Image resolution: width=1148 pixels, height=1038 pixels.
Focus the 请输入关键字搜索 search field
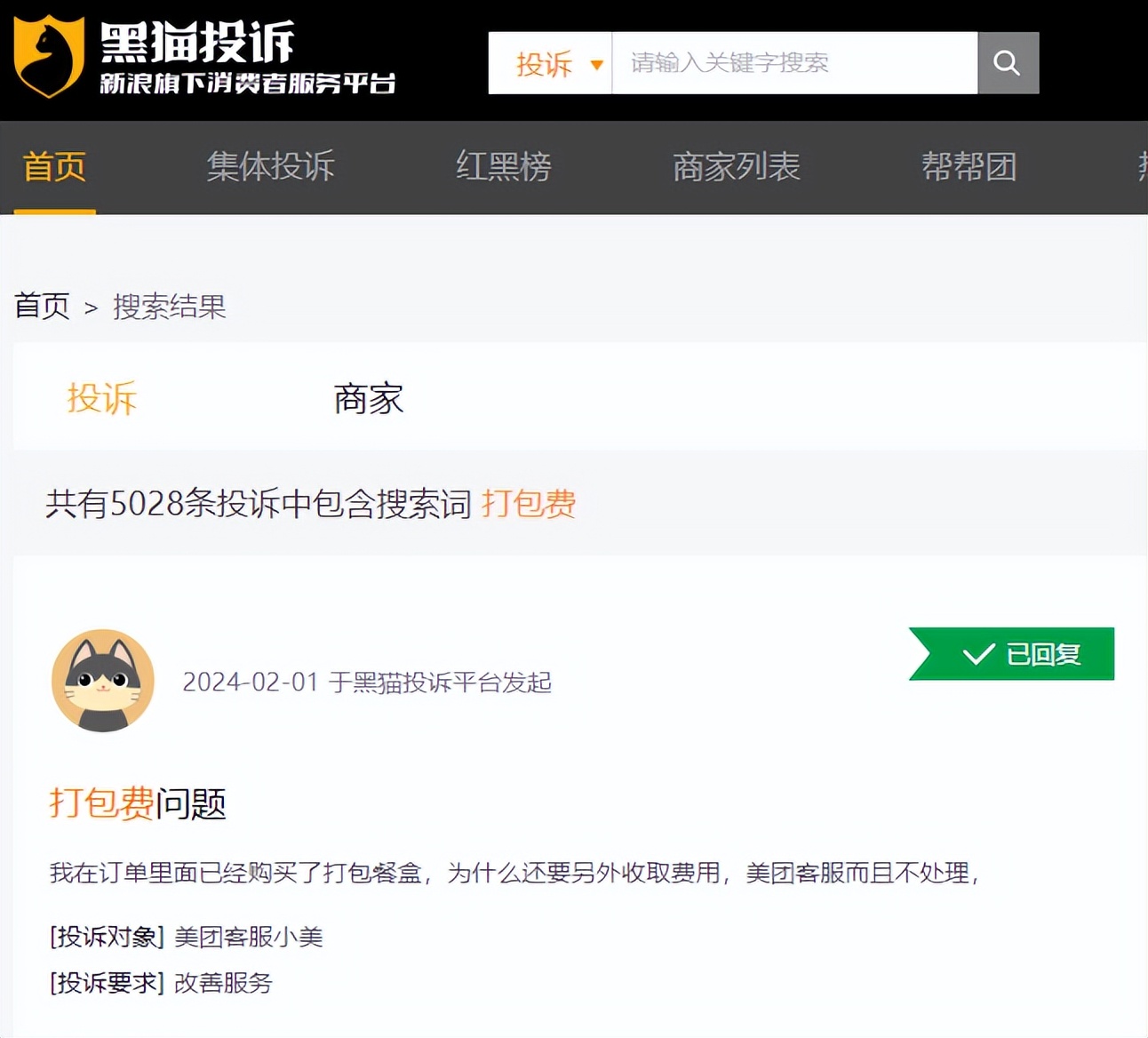tap(793, 63)
